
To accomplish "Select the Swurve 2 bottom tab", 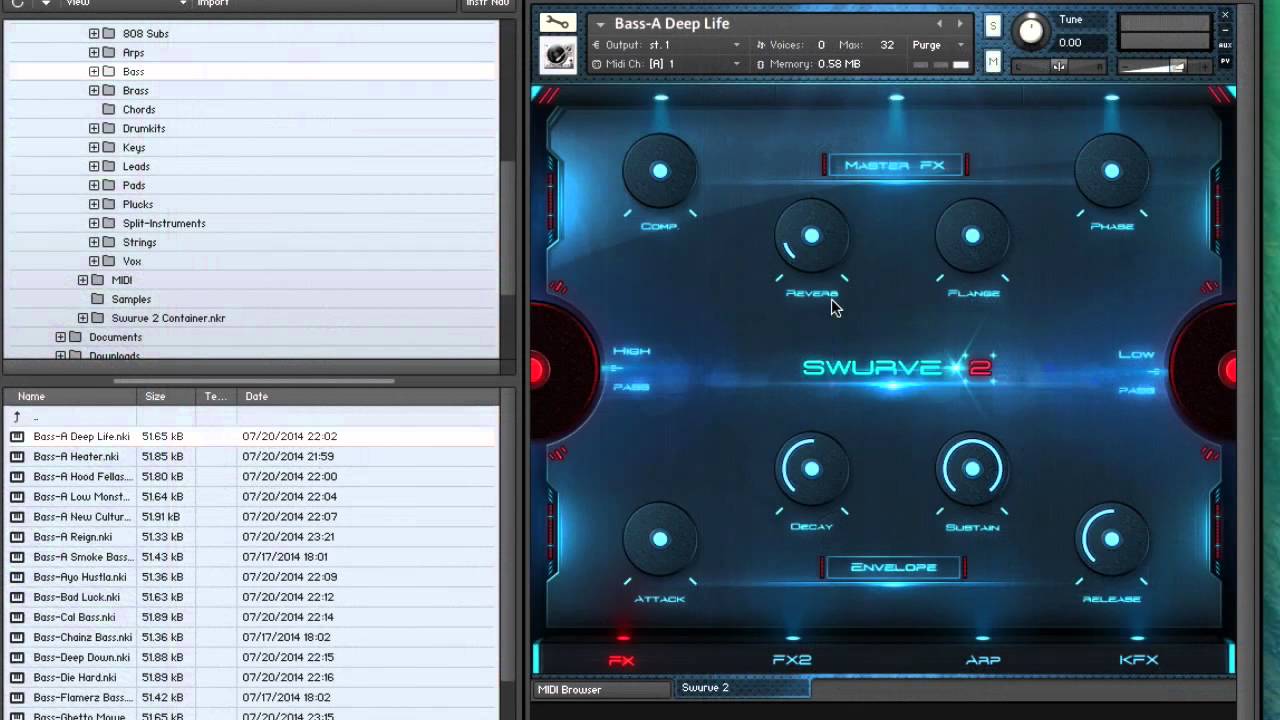I will point(741,688).
